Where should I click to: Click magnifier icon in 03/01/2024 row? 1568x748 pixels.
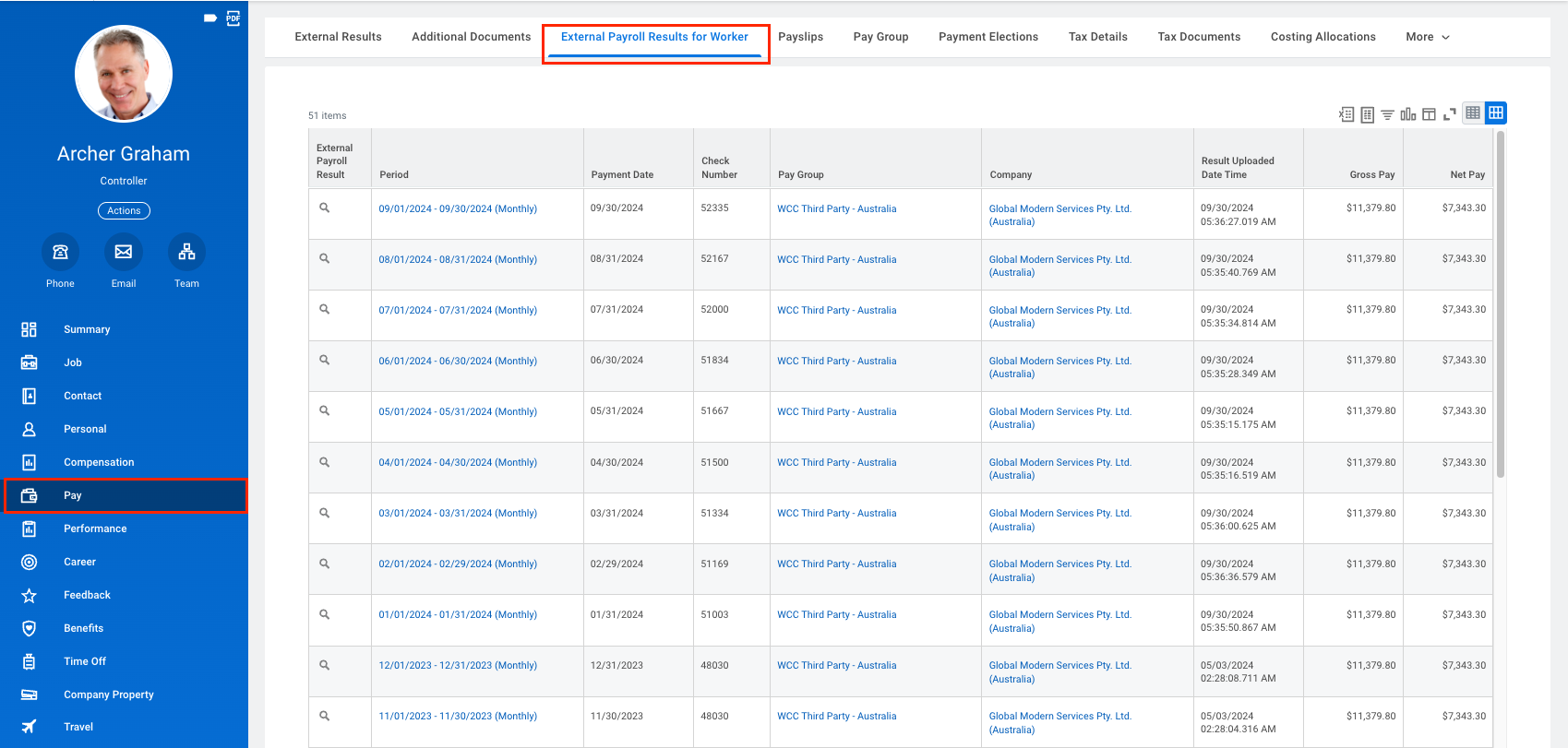(325, 513)
